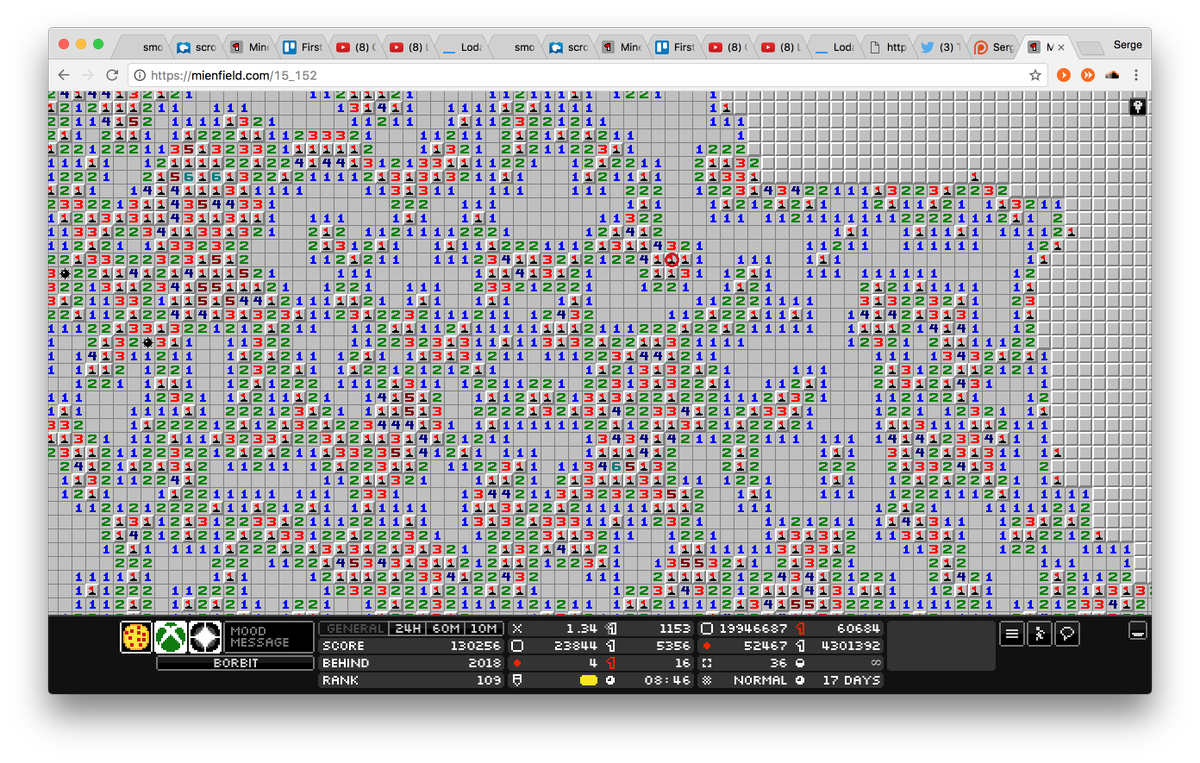Click the value 60684
Screen dimensions: 1200x763
pos(859,629)
